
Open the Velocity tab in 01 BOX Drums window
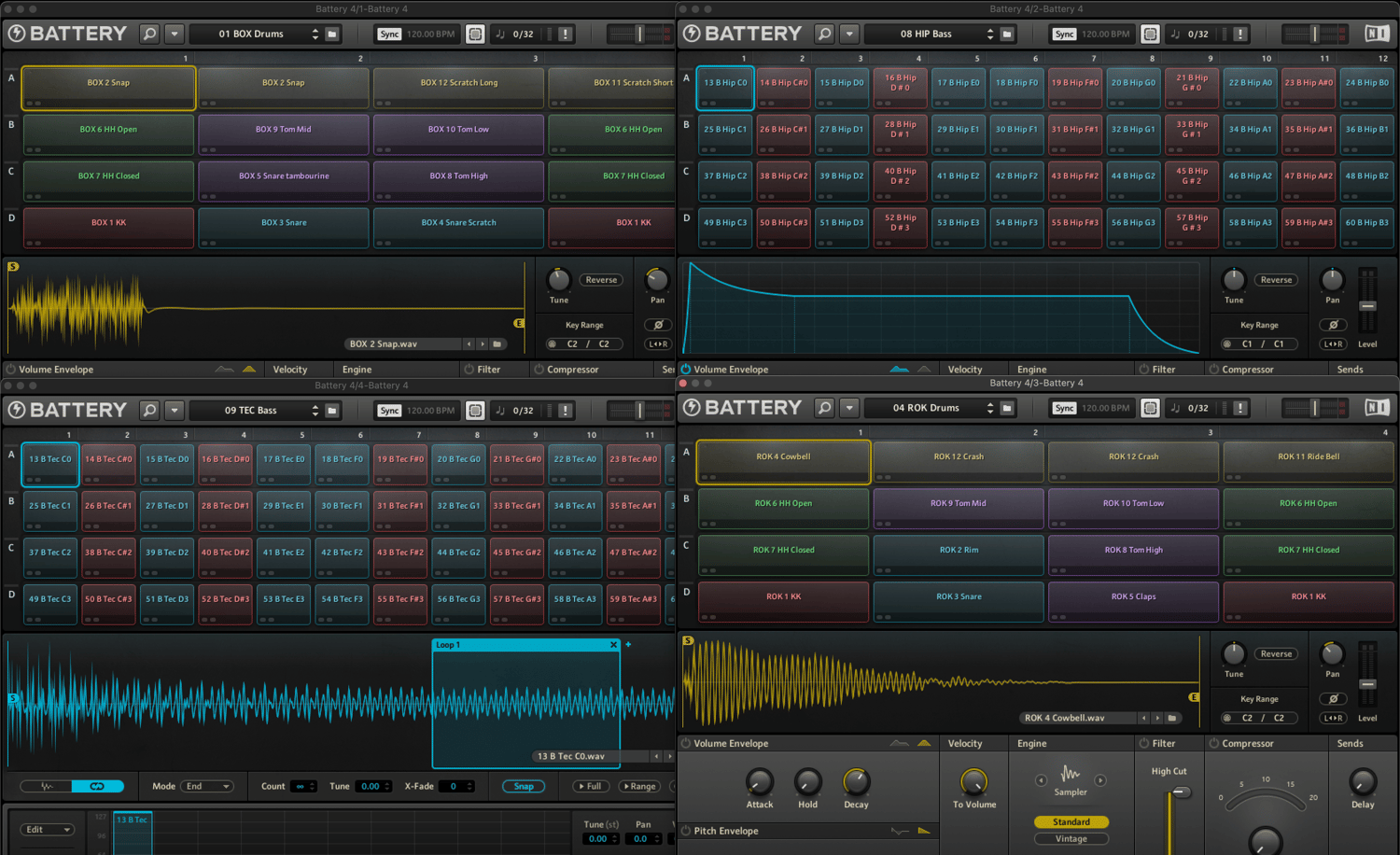[x=290, y=370]
